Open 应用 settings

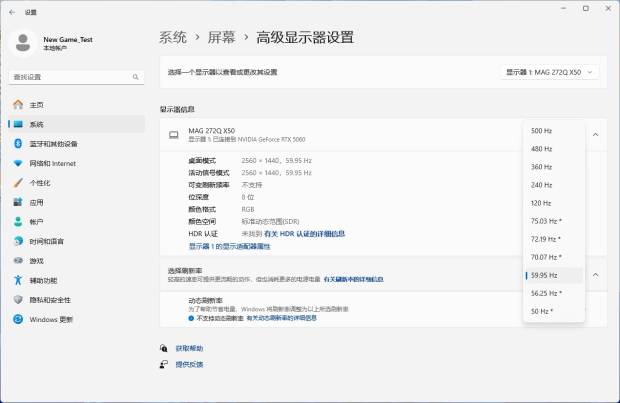(x=77, y=202)
